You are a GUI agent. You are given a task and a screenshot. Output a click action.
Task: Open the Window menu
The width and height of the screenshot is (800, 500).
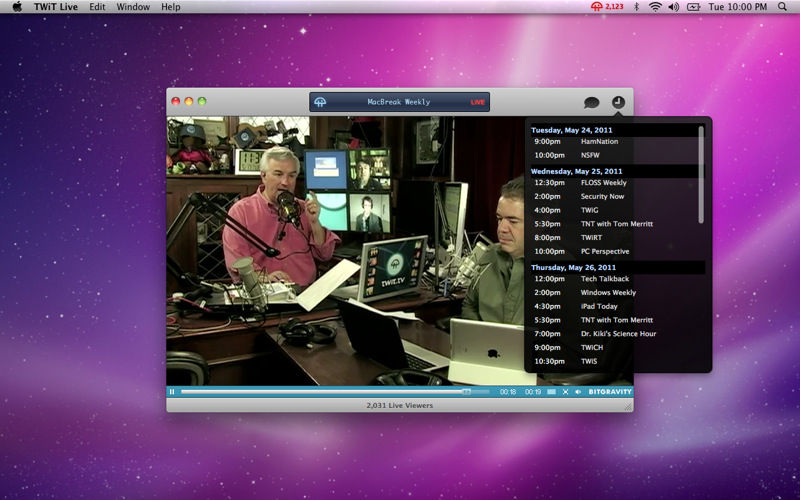point(133,7)
